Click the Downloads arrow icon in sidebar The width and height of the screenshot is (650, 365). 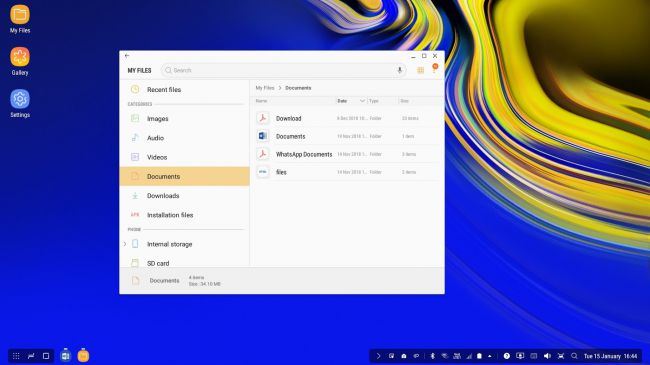[135, 196]
